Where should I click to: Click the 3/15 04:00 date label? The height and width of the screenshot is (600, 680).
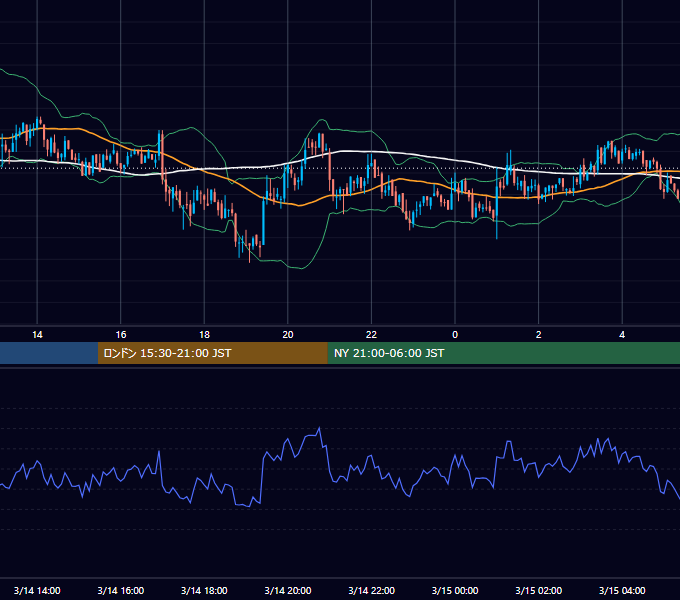(x=622, y=590)
